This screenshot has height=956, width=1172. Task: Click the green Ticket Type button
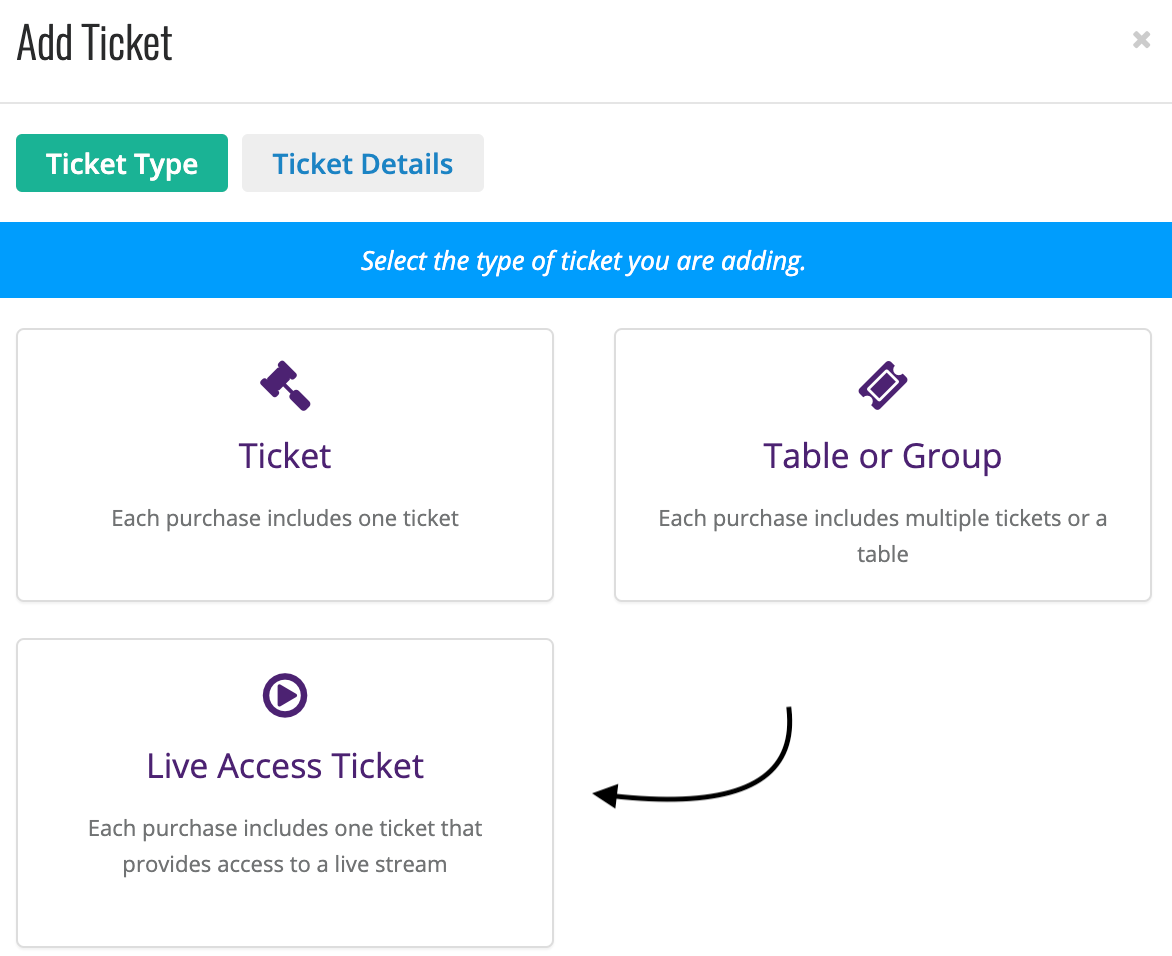121,163
